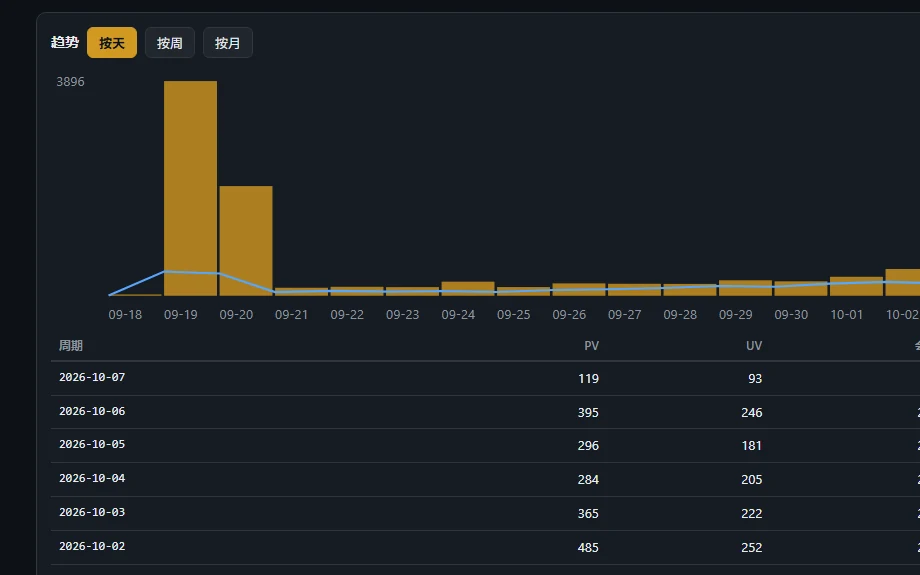Click the 09-25 axis label

tap(513, 314)
